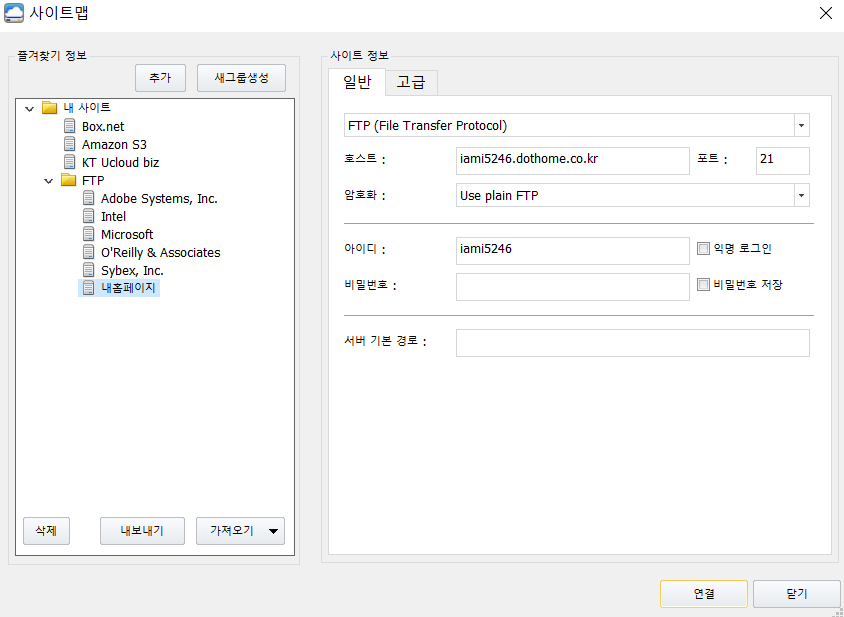Click the Intel server icon
Viewport: 844px width, 617px height.
click(88, 216)
